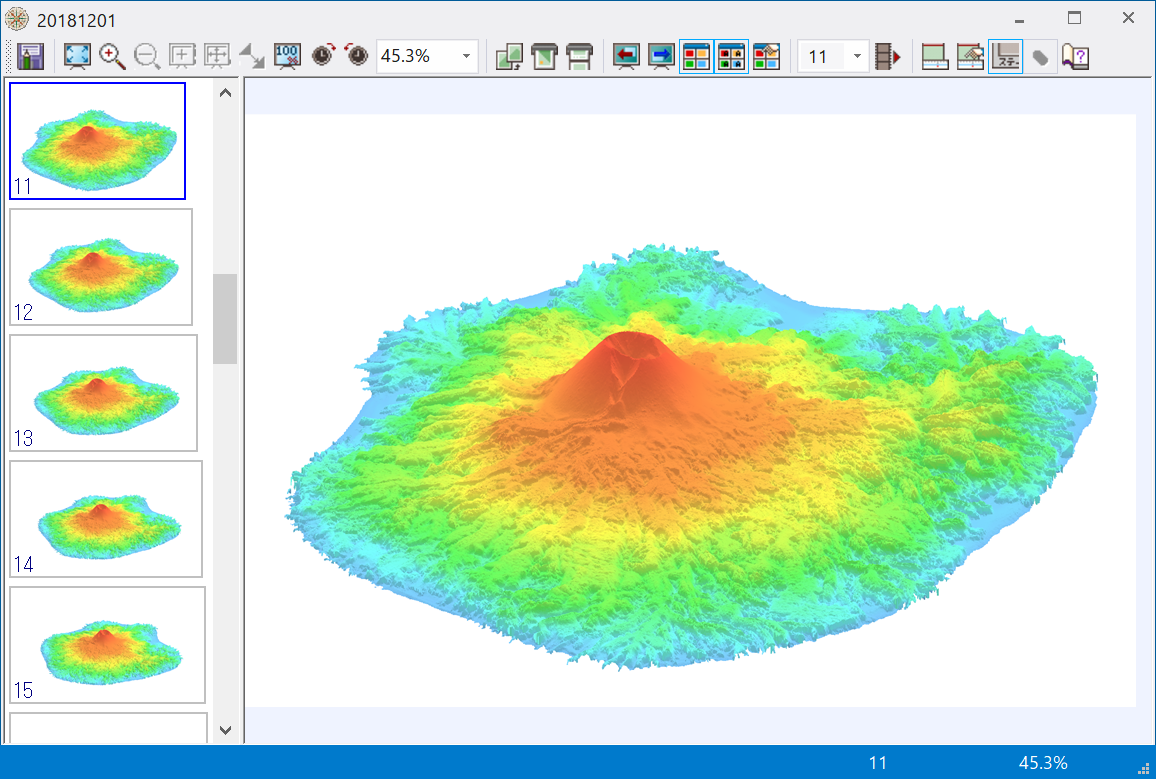The image size is (1156, 779).
Task: Click the status bar resize grip
Action: [x=1144, y=768]
